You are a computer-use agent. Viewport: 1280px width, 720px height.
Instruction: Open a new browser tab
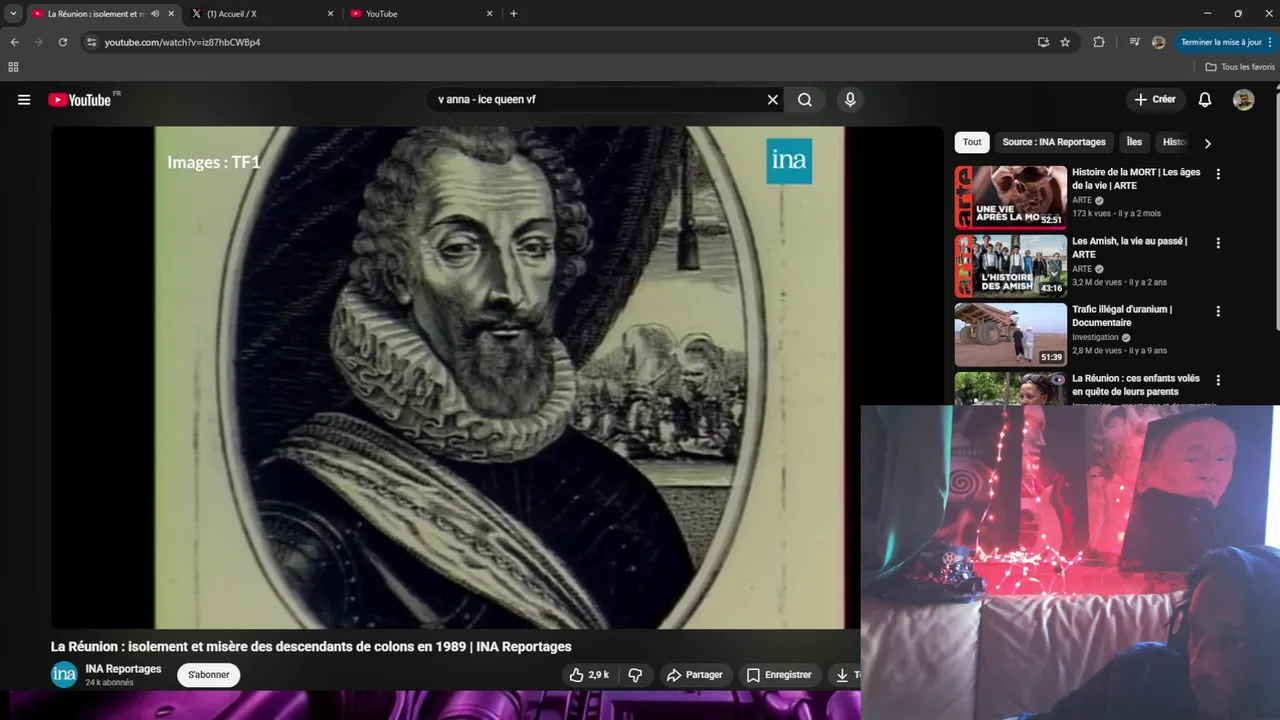pos(514,14)
